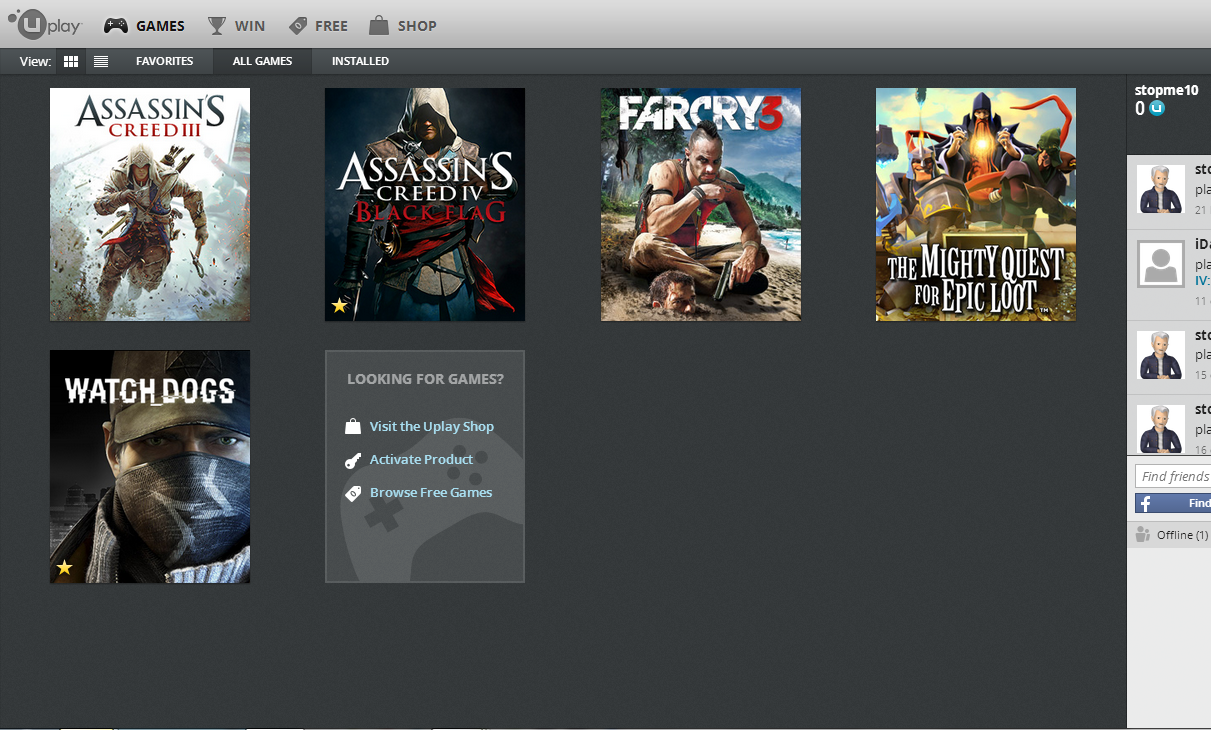Image resolution: width=1211 pixels, height=730 pixels.
Task: Select the Installed tab
Action: pos(360,61)
